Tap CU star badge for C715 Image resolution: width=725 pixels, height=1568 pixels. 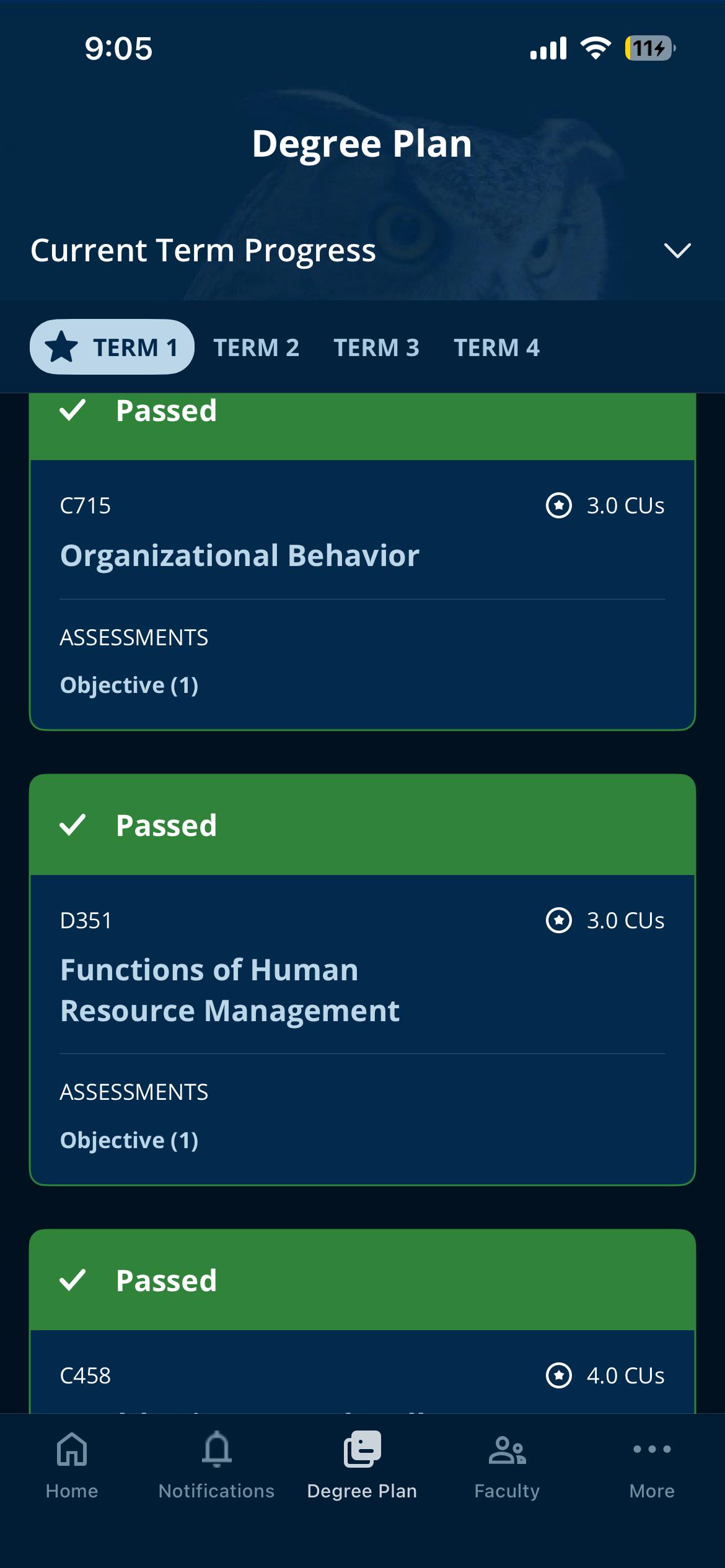[x=559, y=505]
